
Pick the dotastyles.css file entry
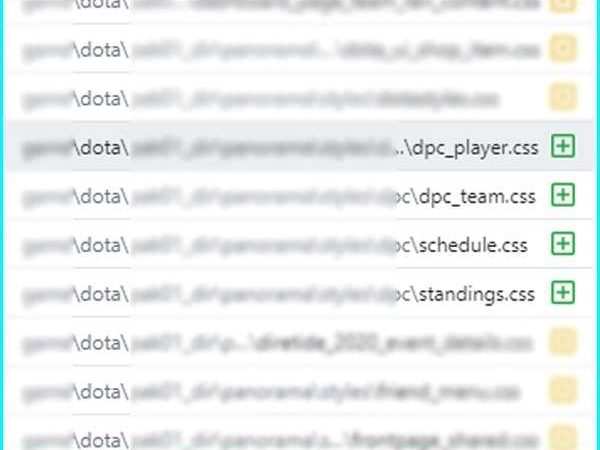(299, 97)
